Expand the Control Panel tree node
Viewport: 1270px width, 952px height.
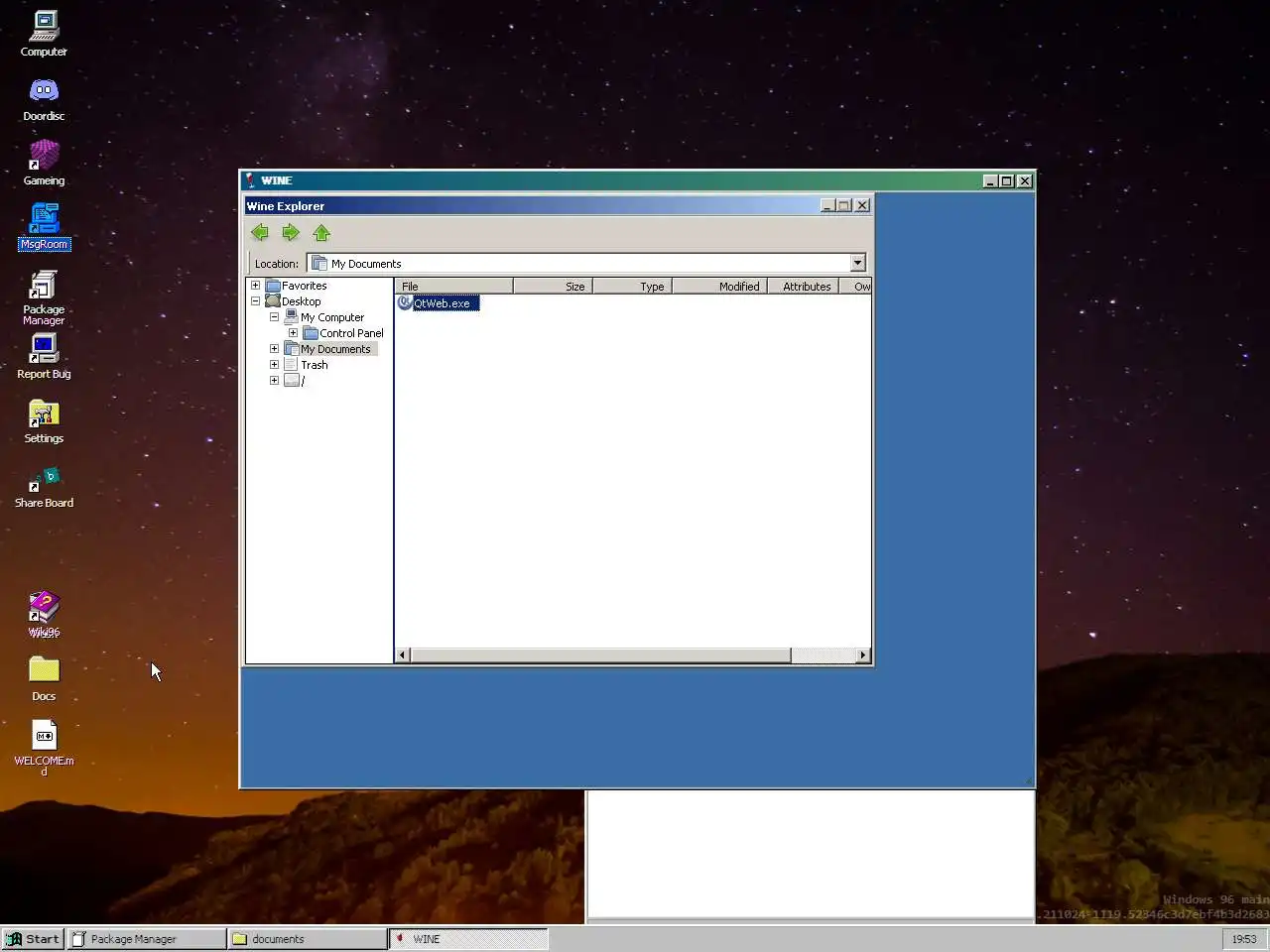click(x=293, y=333)
